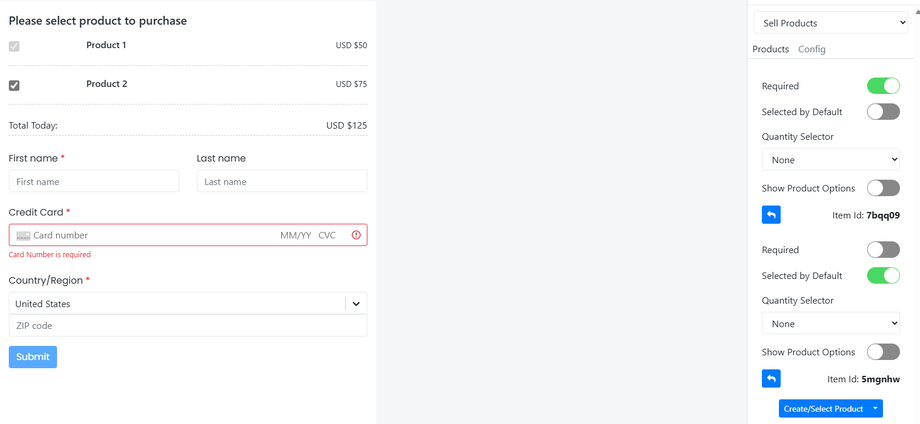The width and height of the screenshot is (920, 424).
Task: Open the Sell Products dropdown
Action: pyautogui.click(x=831, y=23)
